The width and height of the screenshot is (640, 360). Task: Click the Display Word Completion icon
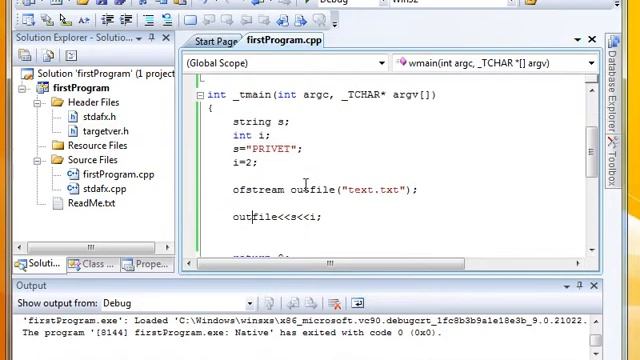point(84,20)
